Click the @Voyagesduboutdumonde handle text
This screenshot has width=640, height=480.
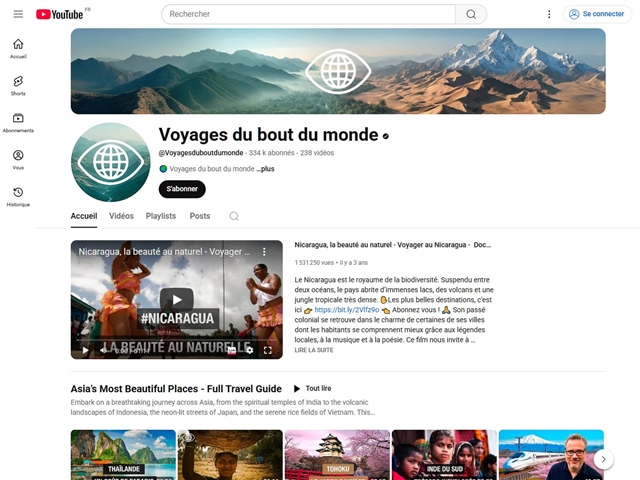(x=201, y=153)
